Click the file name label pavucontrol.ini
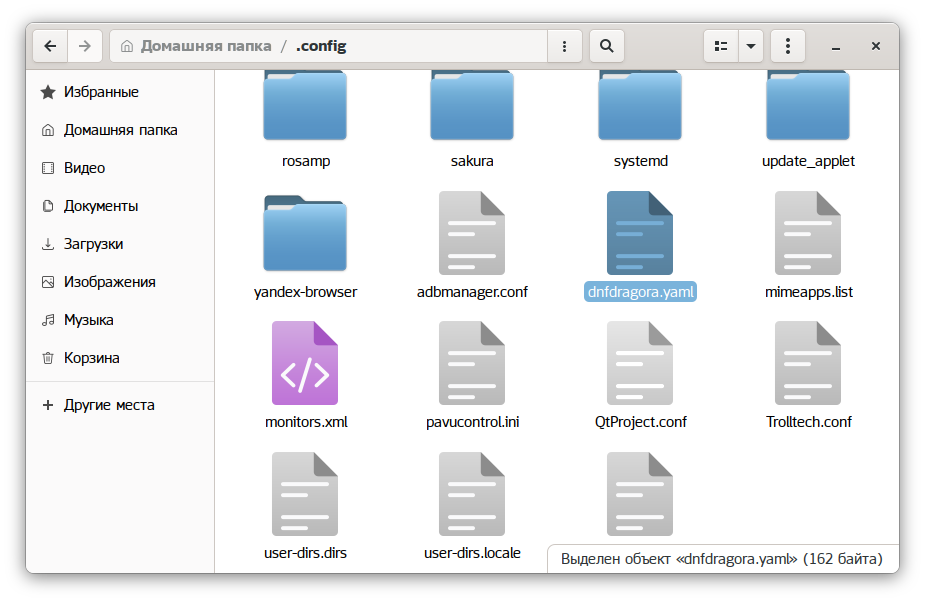The width and height of the screenshot is (925, 602). [473, 422]
